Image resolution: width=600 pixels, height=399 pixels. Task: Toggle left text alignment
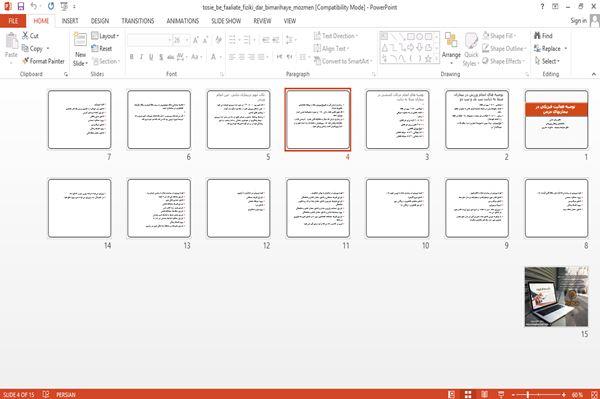[x=232, y=57]
